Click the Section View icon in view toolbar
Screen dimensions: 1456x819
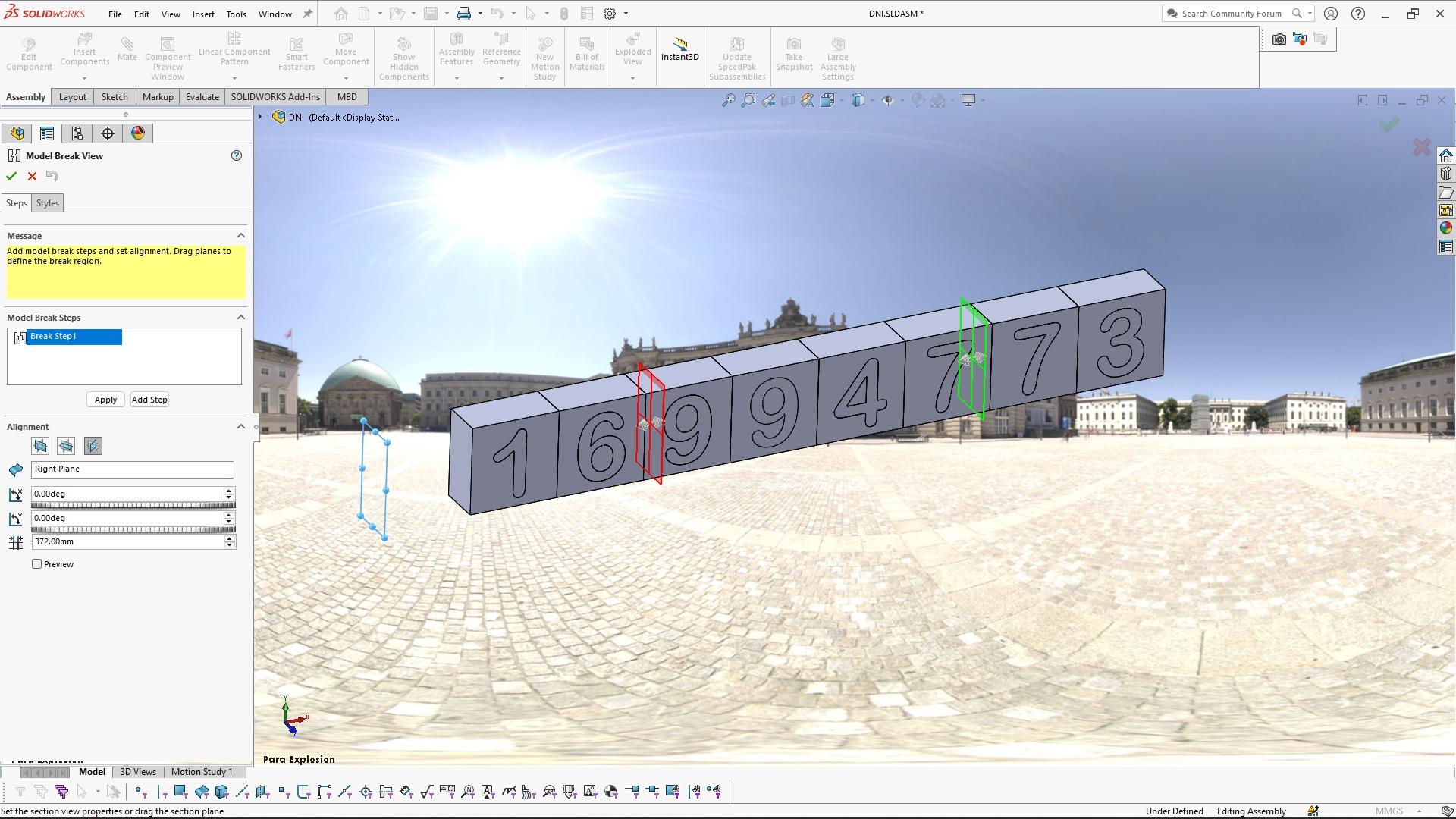coord(788,100)
